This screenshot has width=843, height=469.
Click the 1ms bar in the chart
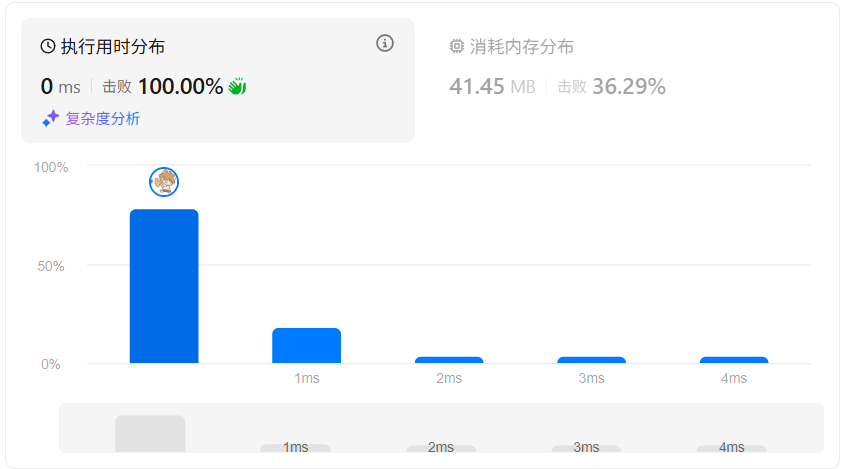point(306,345)
